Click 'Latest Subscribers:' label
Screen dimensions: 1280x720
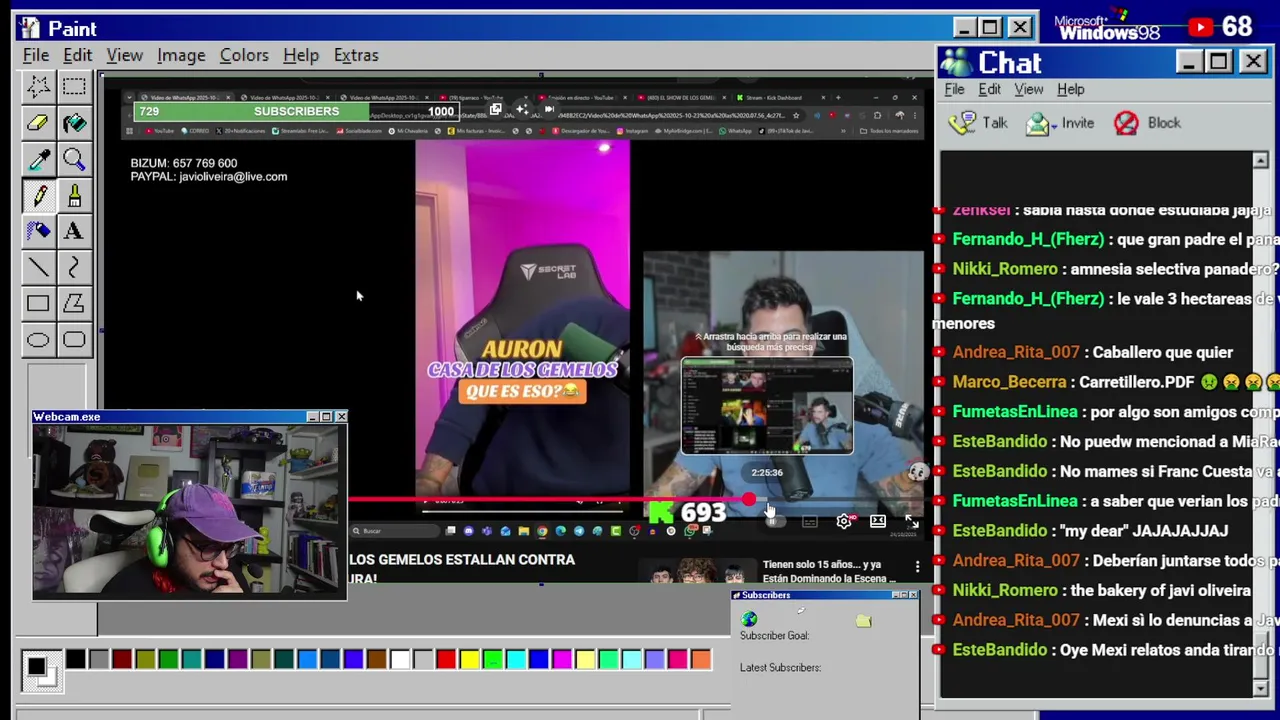point(780,668)
